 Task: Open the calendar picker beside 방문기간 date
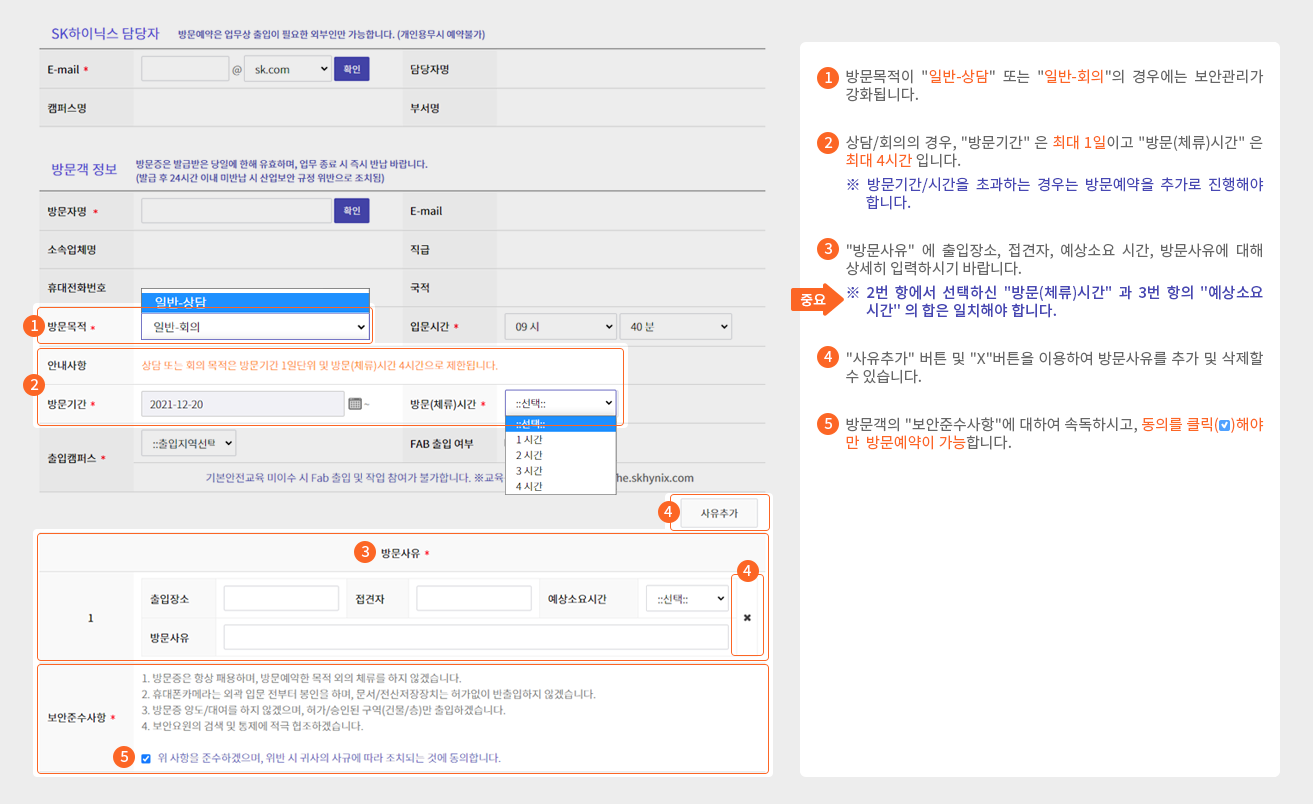click(354, 404)
